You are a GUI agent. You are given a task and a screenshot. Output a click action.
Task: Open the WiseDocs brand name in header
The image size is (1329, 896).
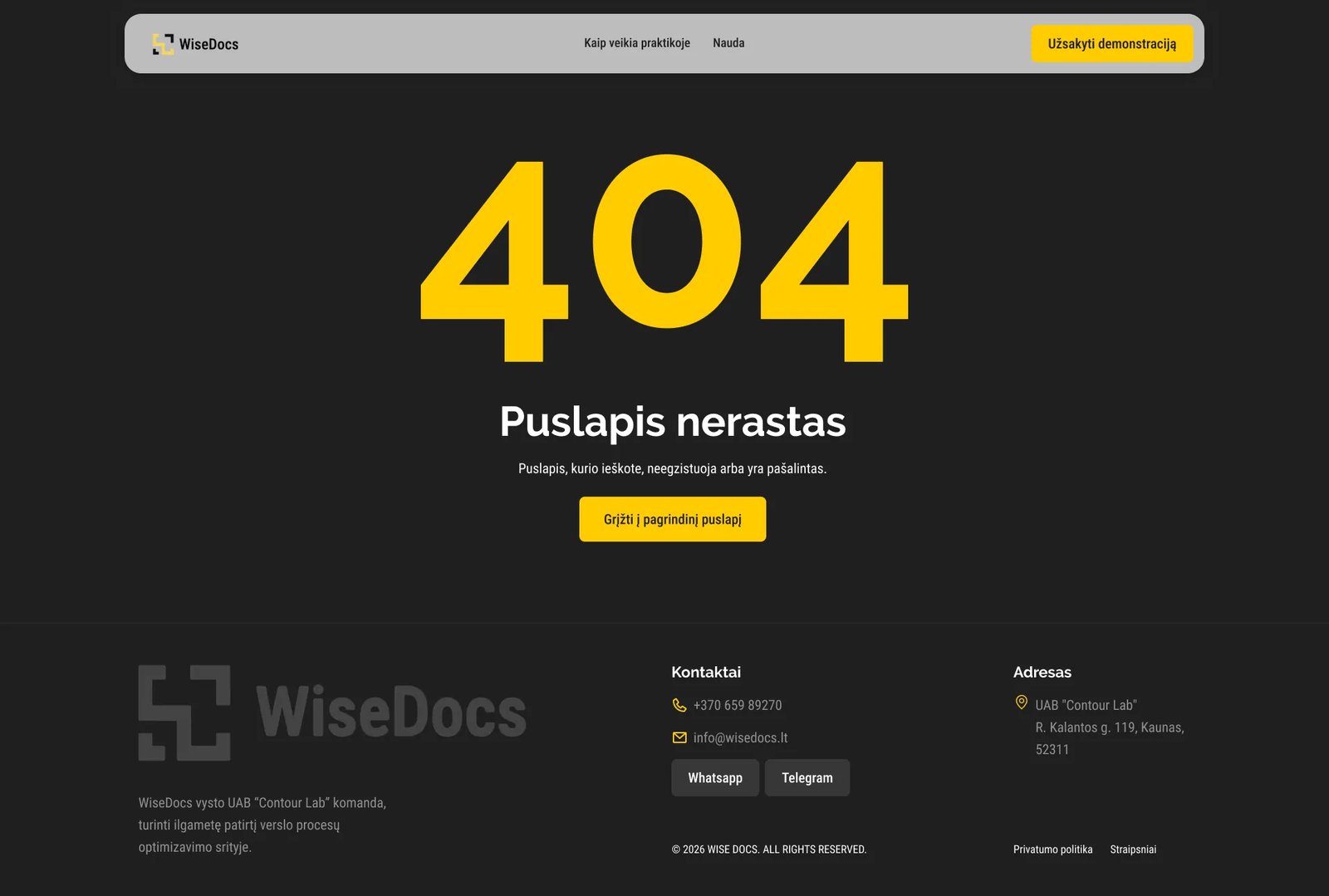click(x=208, y=44)
